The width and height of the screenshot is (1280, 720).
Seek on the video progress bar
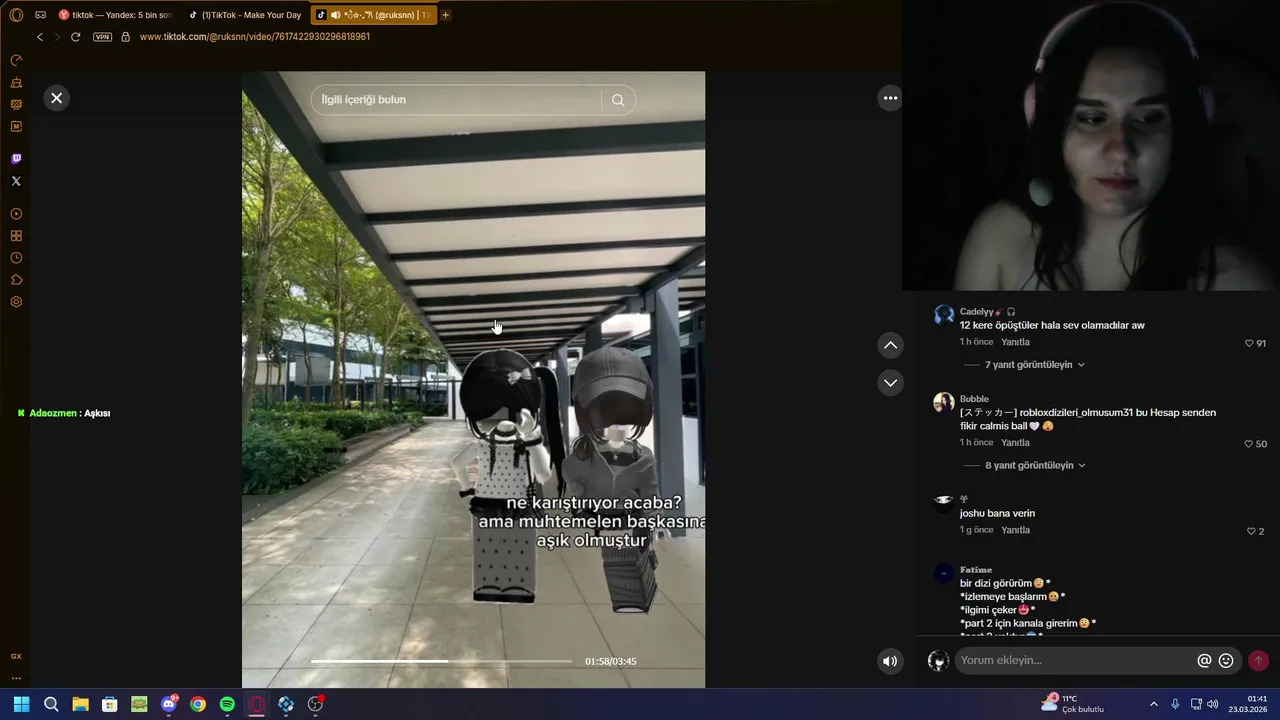[x=441, y=661]
